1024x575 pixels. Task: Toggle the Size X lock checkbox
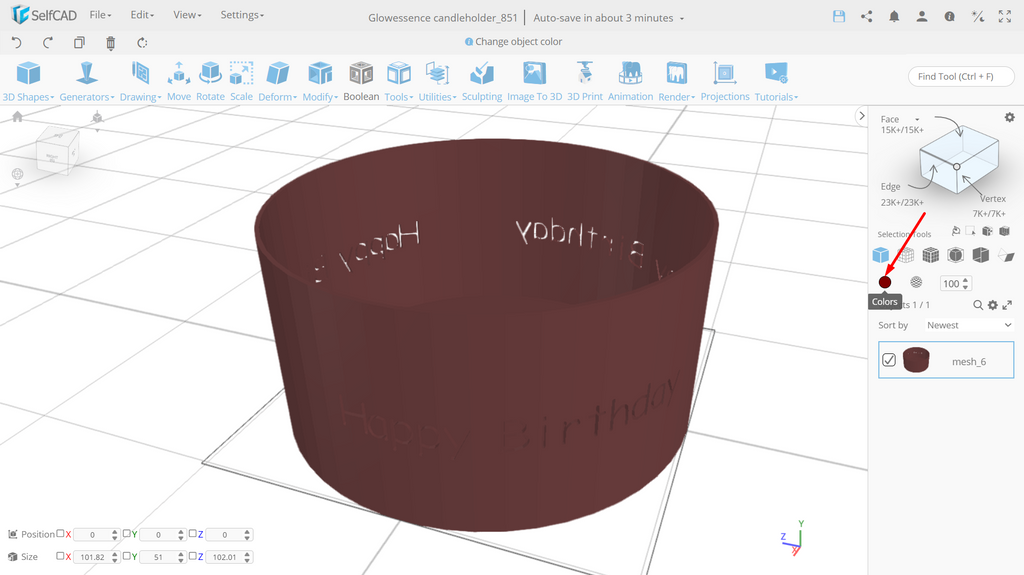click(60, 556)
